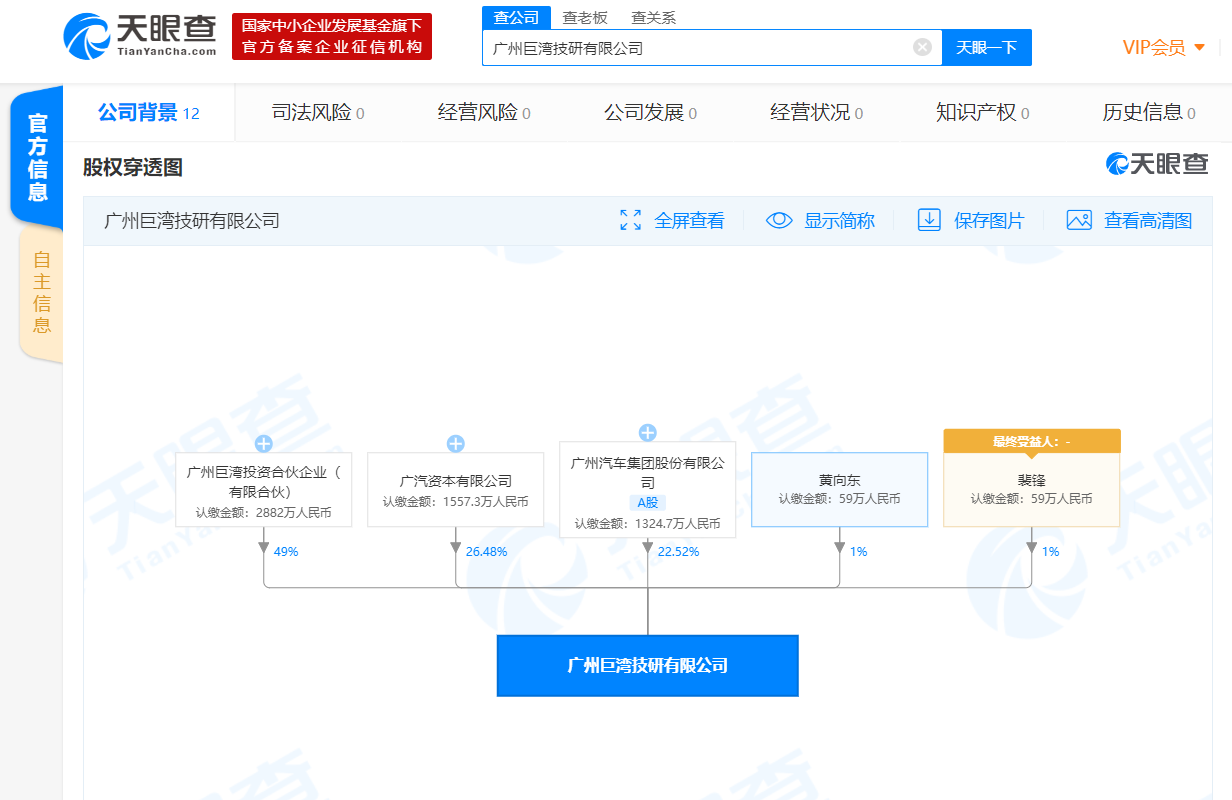
Task: Open the 经营风险 tab
Action: click(484, 113)
